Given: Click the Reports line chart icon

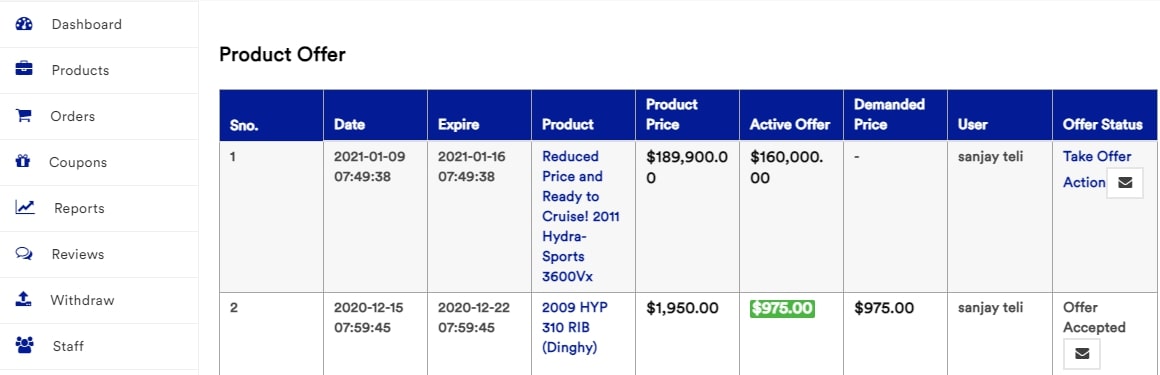Looking at the screenshot, I should coord(25,208).
